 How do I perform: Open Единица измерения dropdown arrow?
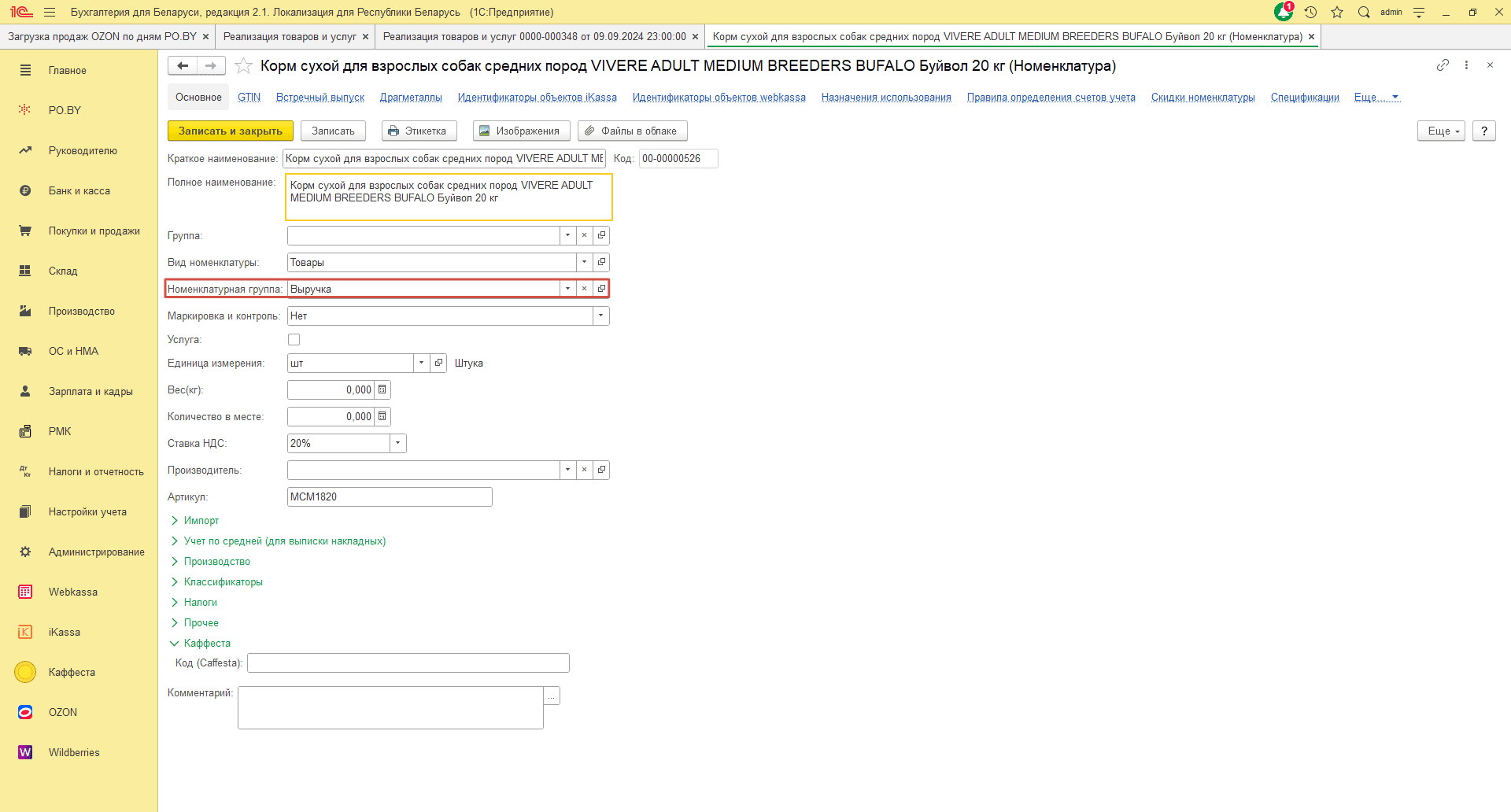(x=422, y=363)
